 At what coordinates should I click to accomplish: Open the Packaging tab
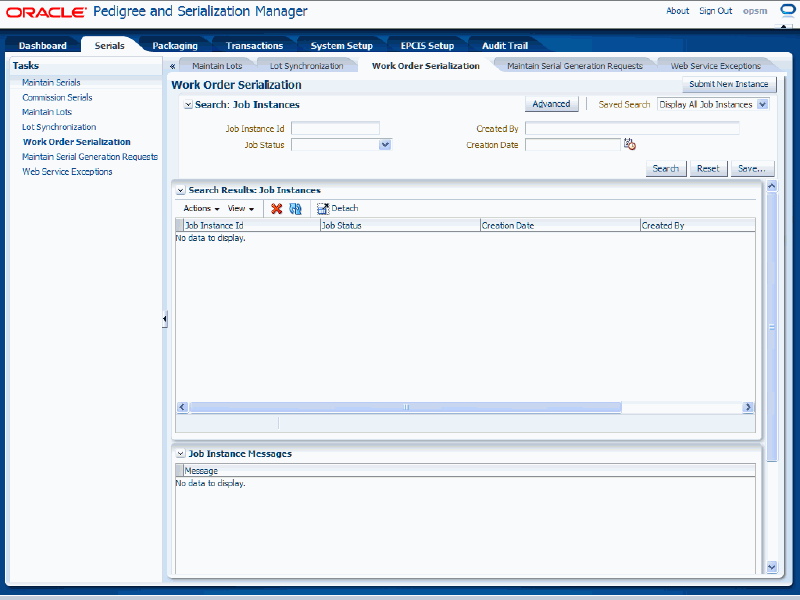(175, 45)
